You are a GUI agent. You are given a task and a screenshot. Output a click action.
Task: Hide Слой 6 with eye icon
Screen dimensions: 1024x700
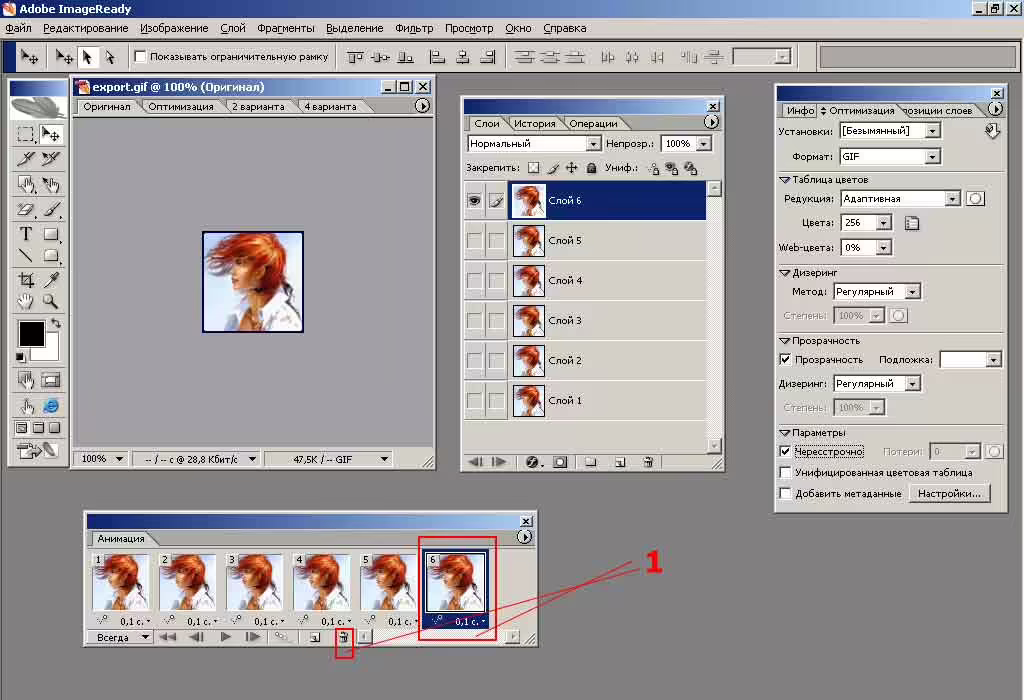coord(475,200)
